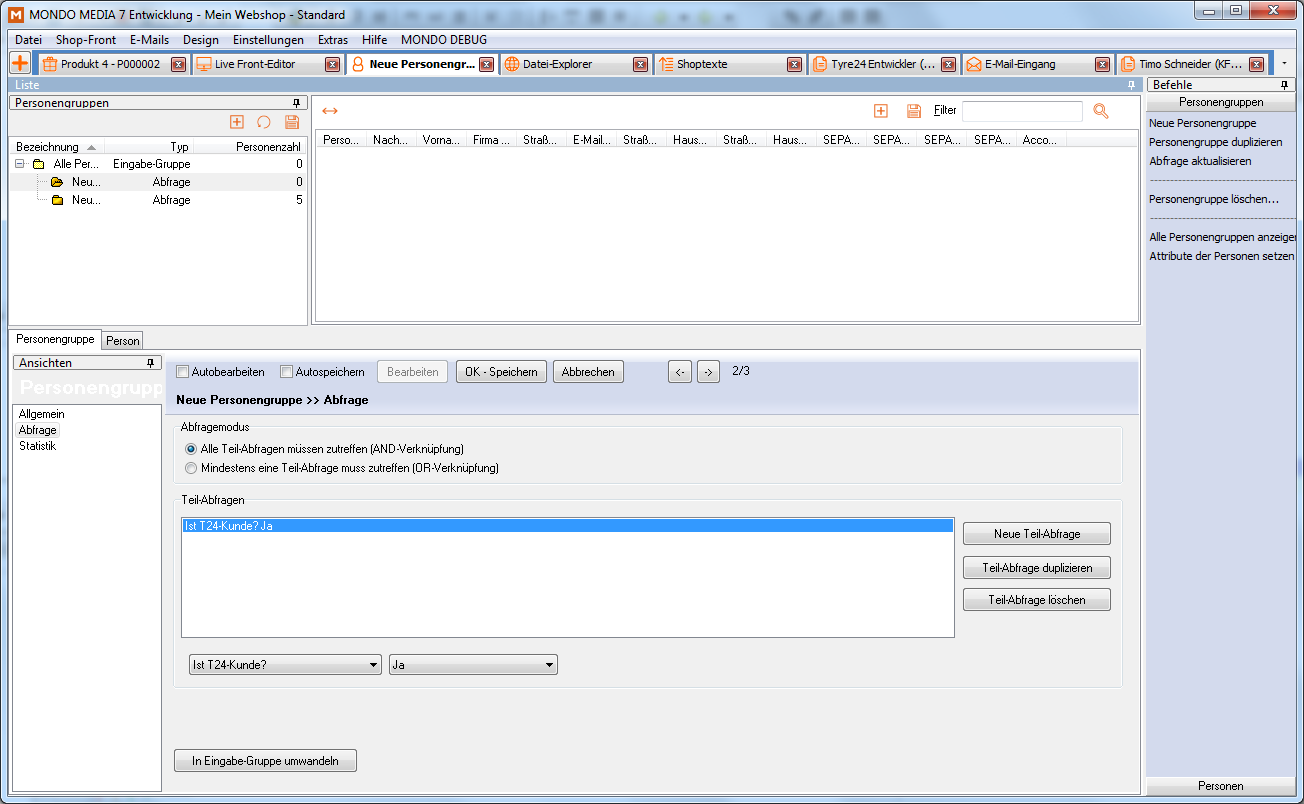The height and width of the screenshot is (804, 1304).
Task: Click the add icon beside the Filter field
Action: point(881,111)
